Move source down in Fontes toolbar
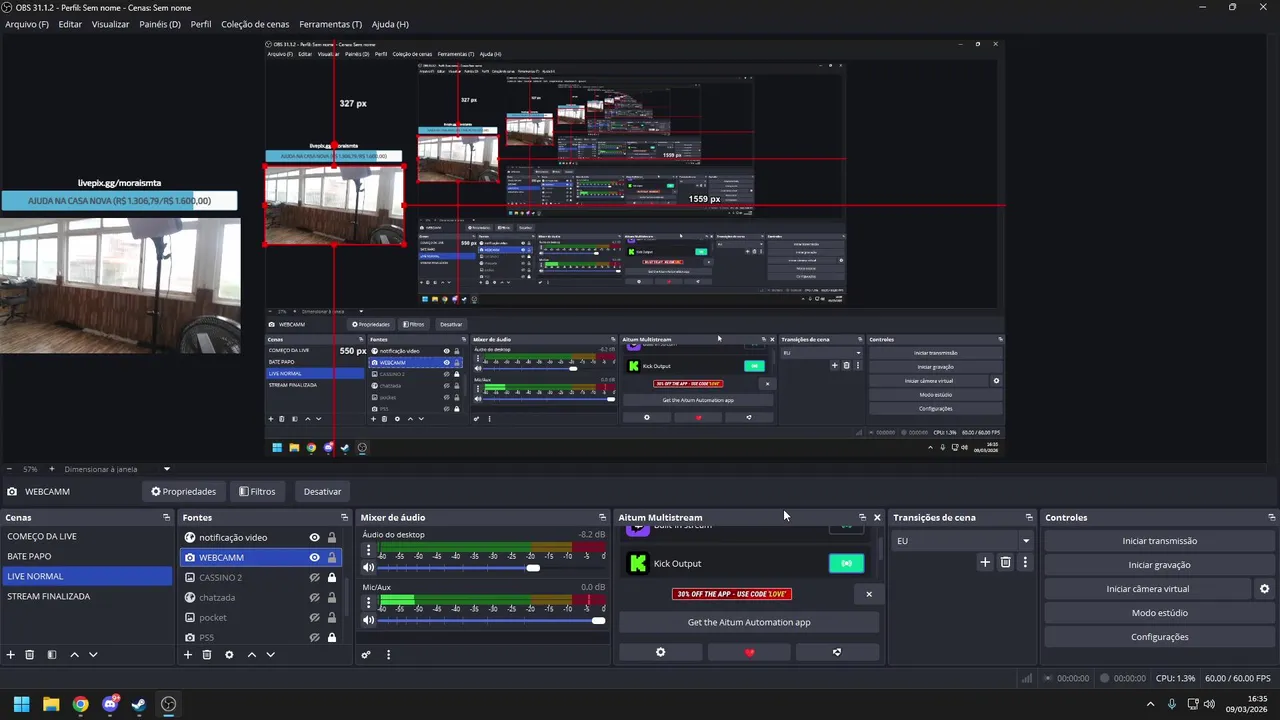1280x720 pixels. pos(270,655)
